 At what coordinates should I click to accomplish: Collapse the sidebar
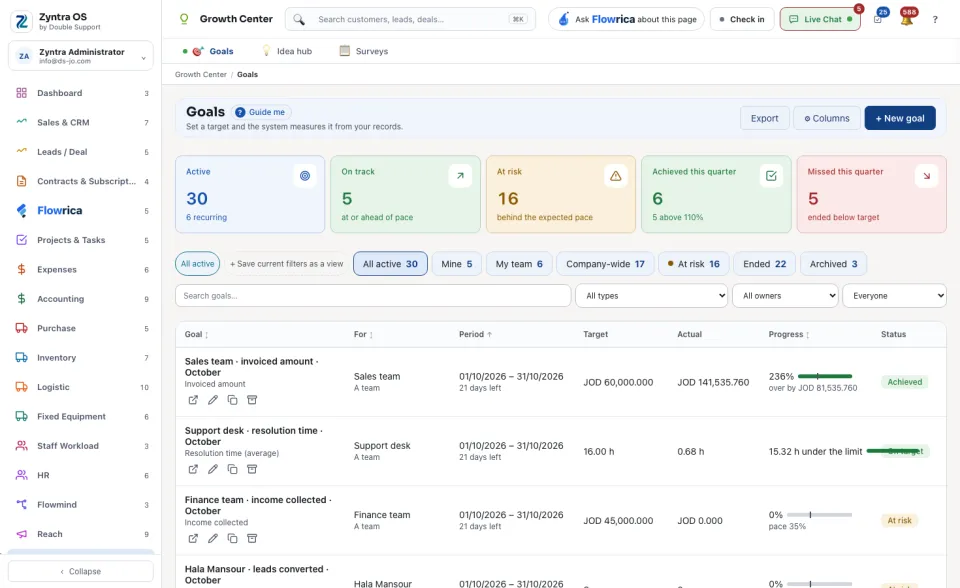[81, 571]
